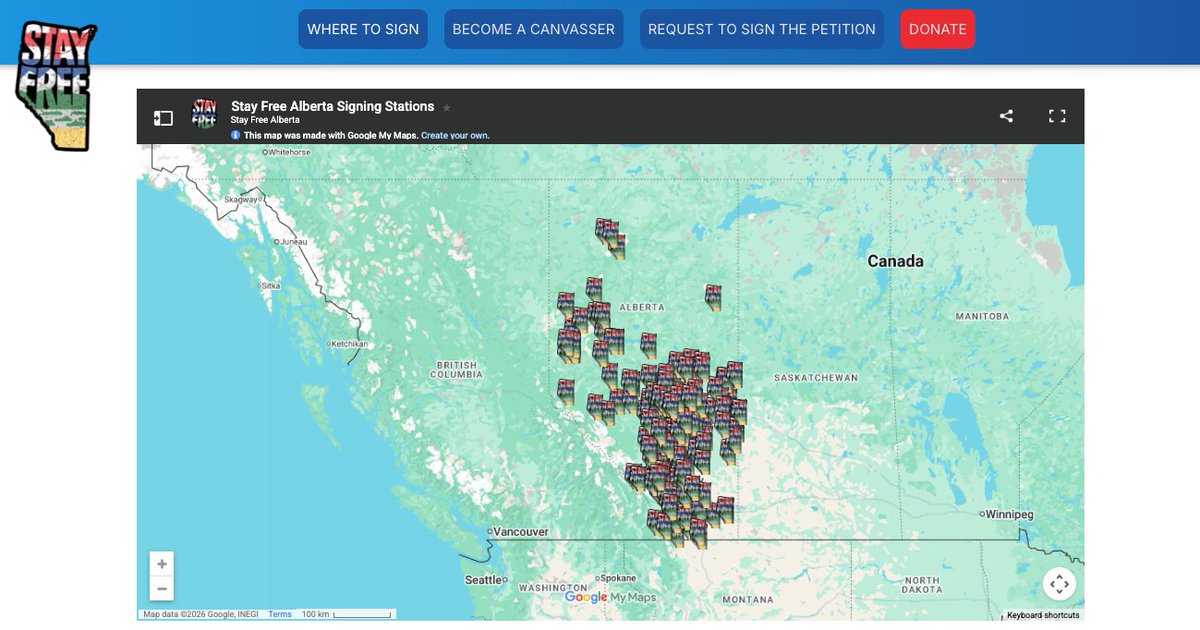Click the Ketchikan label on the map
The width and height of the screenshot is (1200, 630).
pos(350,344)
